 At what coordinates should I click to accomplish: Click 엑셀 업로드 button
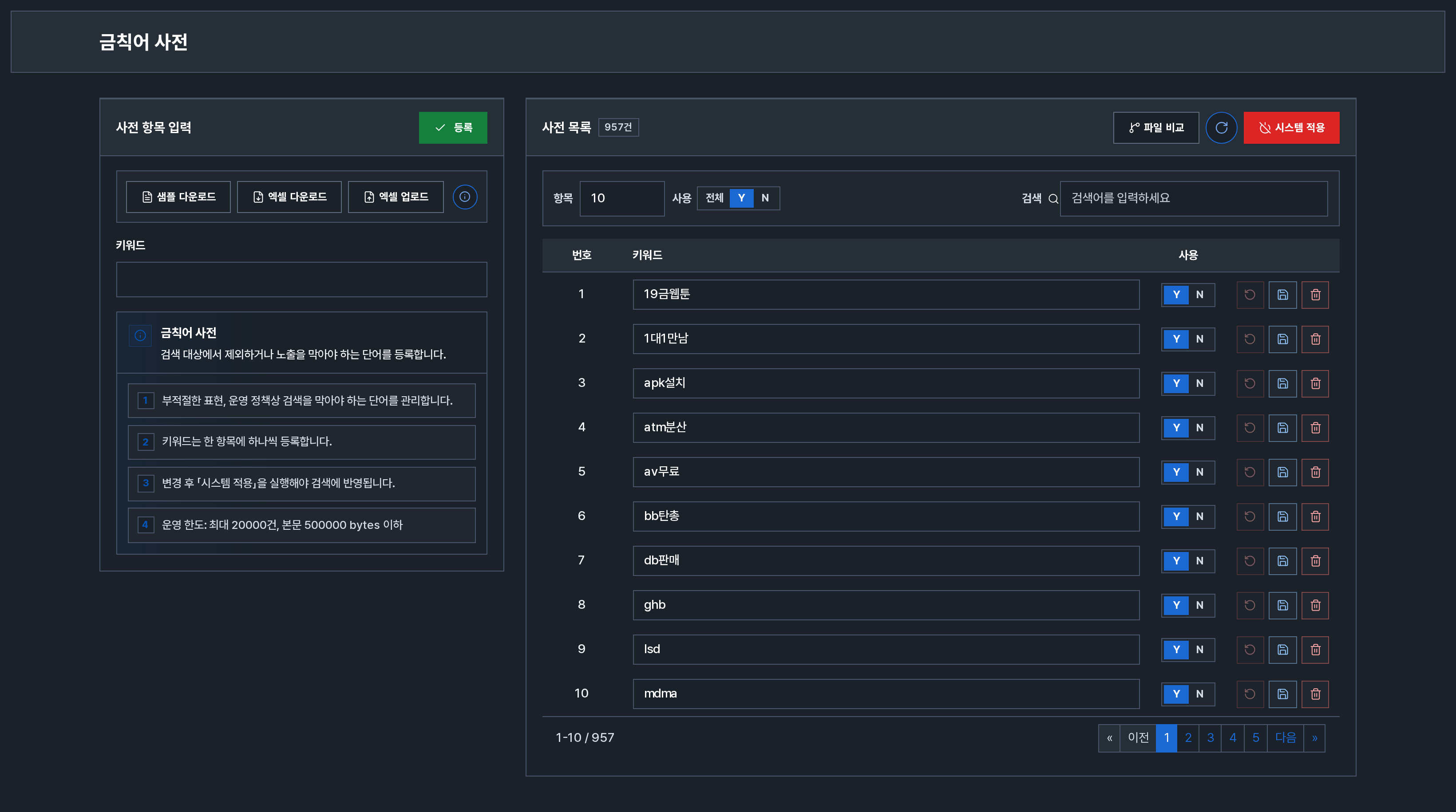pos(396,197)
